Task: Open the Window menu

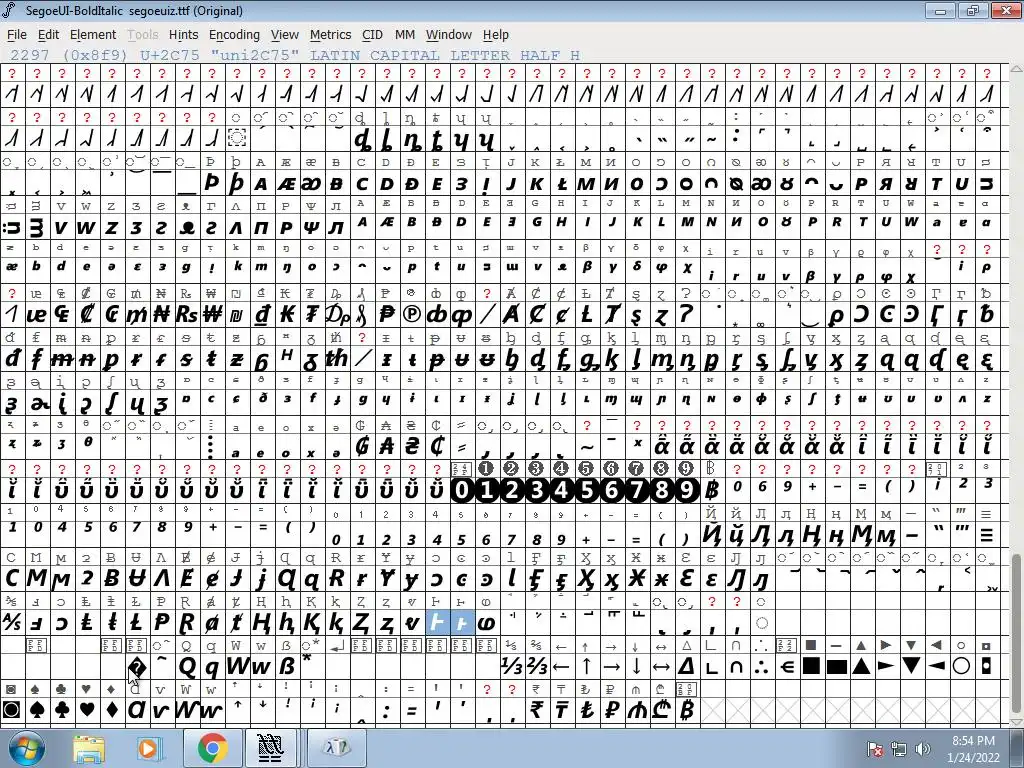Action: click(x=449, y=35)
